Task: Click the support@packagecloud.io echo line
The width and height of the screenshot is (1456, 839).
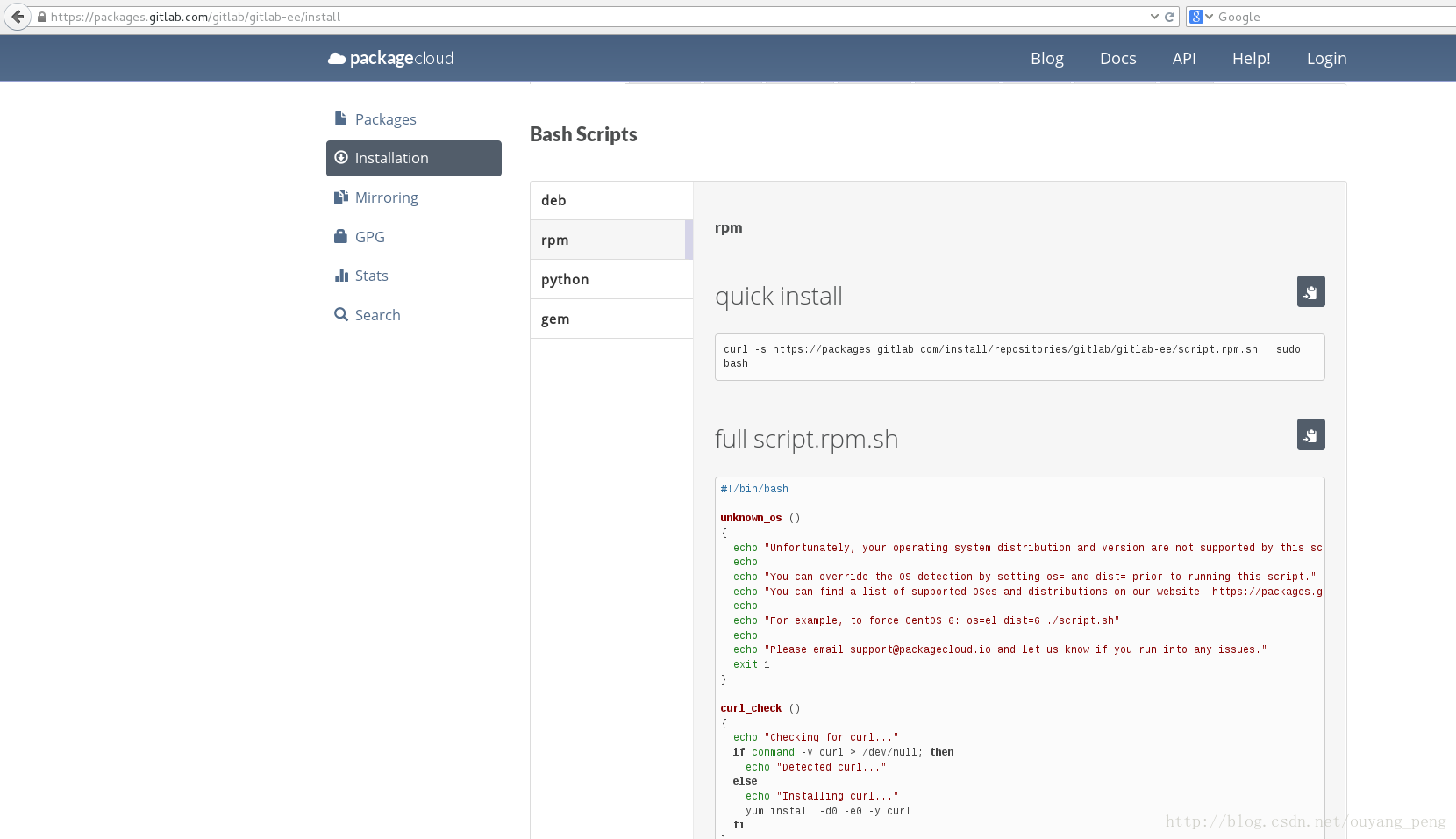Action: [x=1000, y=649]
